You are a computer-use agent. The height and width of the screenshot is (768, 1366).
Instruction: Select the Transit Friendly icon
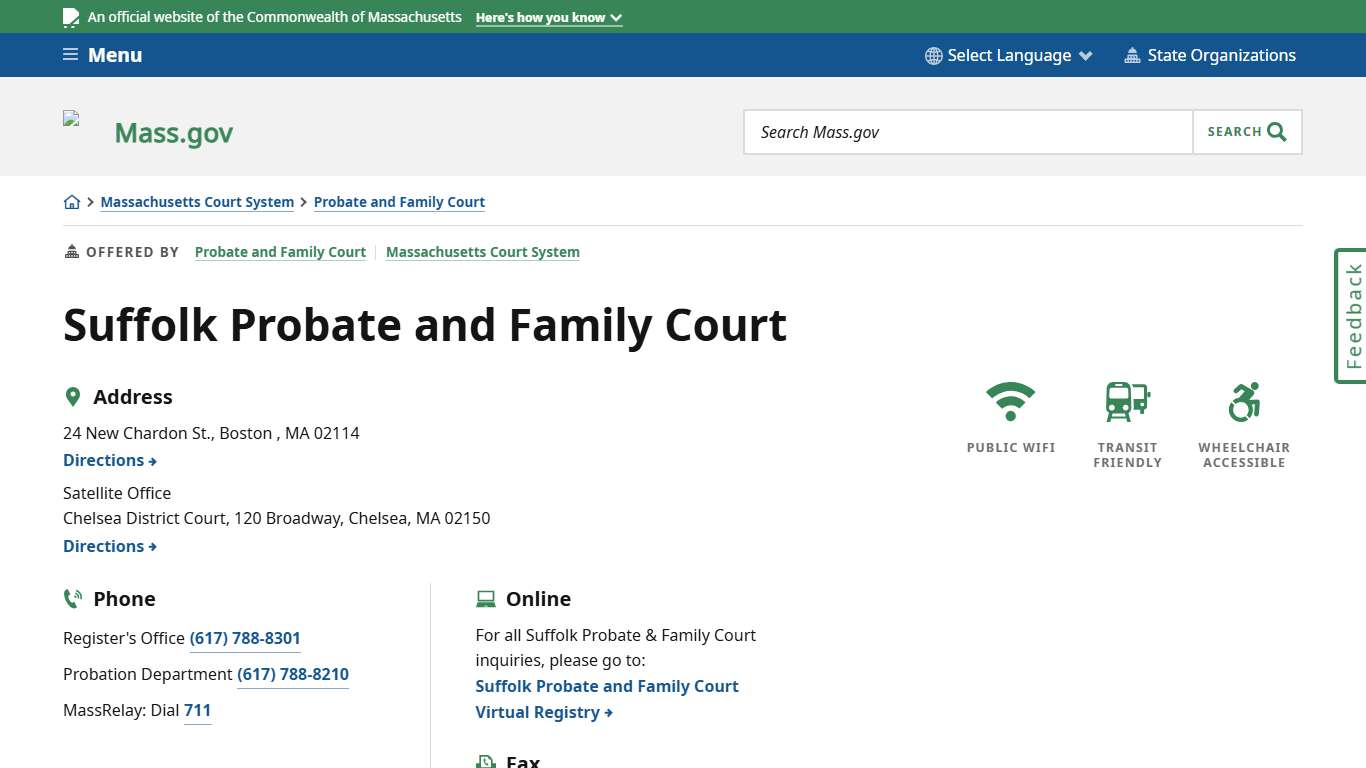[1126, 402]
